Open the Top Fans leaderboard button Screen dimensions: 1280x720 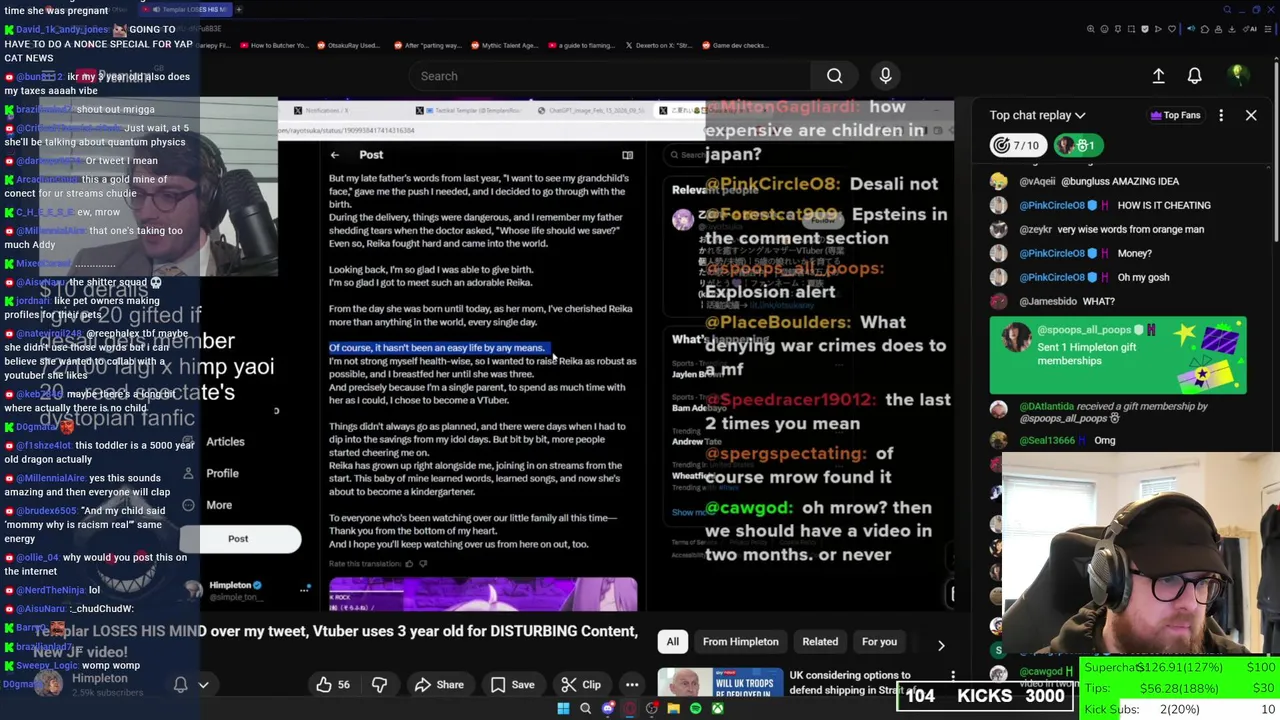tap(1175, 115)
